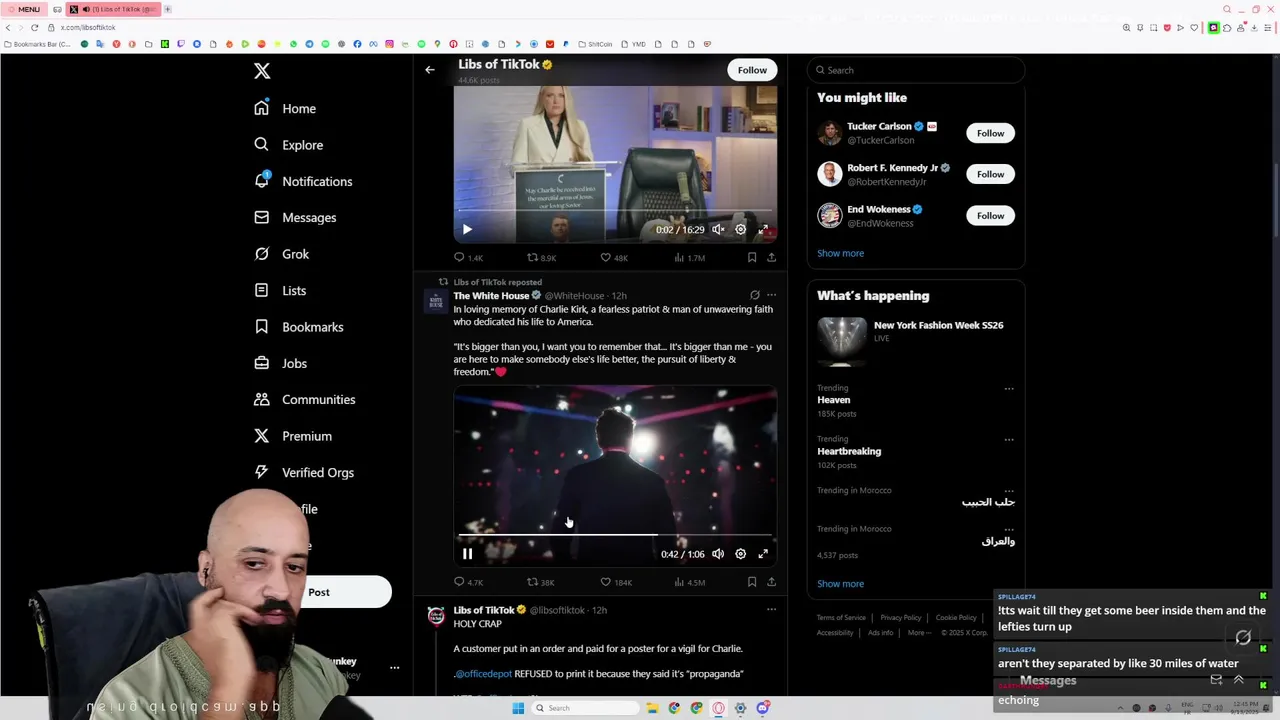Like the top post with 48K likes
The width and height of the screenshot is (1280, 720).
coord(613,257)
